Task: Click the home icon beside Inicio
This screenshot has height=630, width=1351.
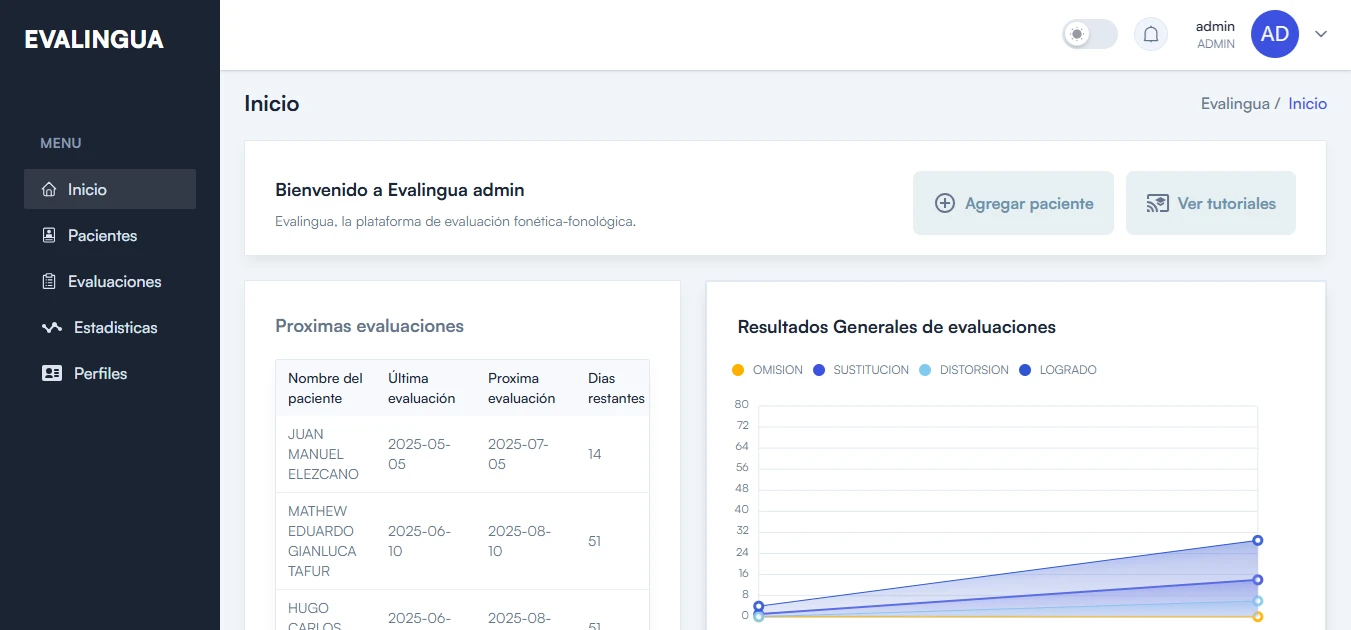Action: pyautogui.click(x=48, y=189)
